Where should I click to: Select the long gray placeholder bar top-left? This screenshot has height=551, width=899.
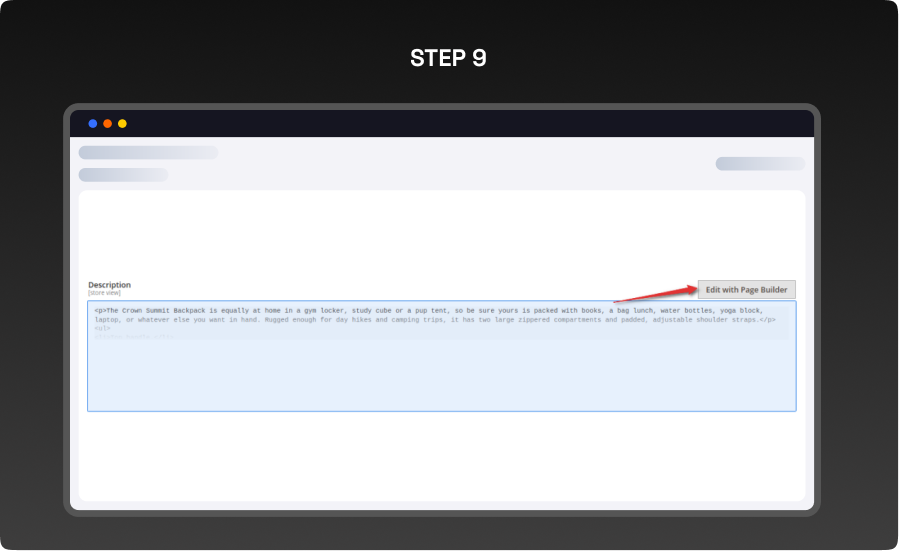point(148,153)
